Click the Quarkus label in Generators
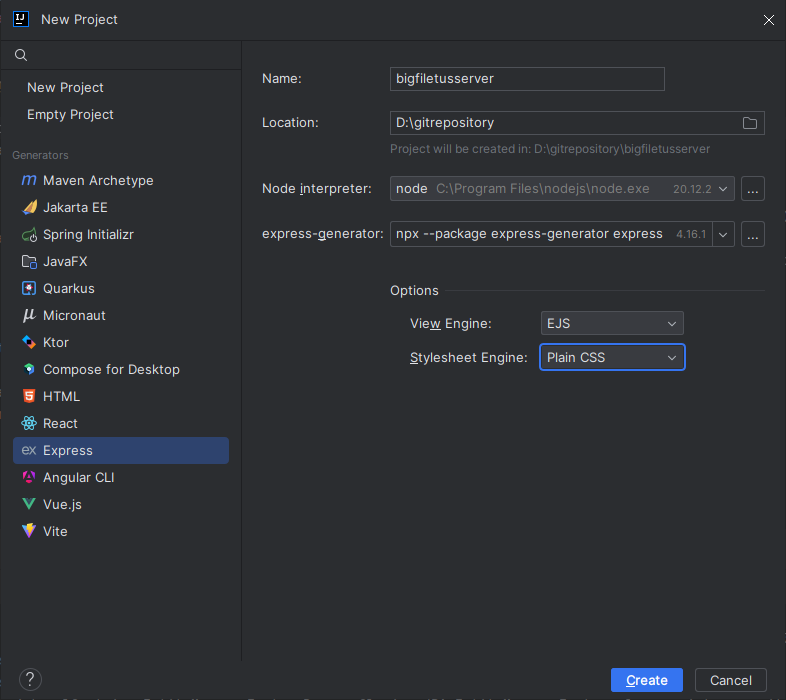The width and height of the screenshot is (786, 700). tap(69, 289)
